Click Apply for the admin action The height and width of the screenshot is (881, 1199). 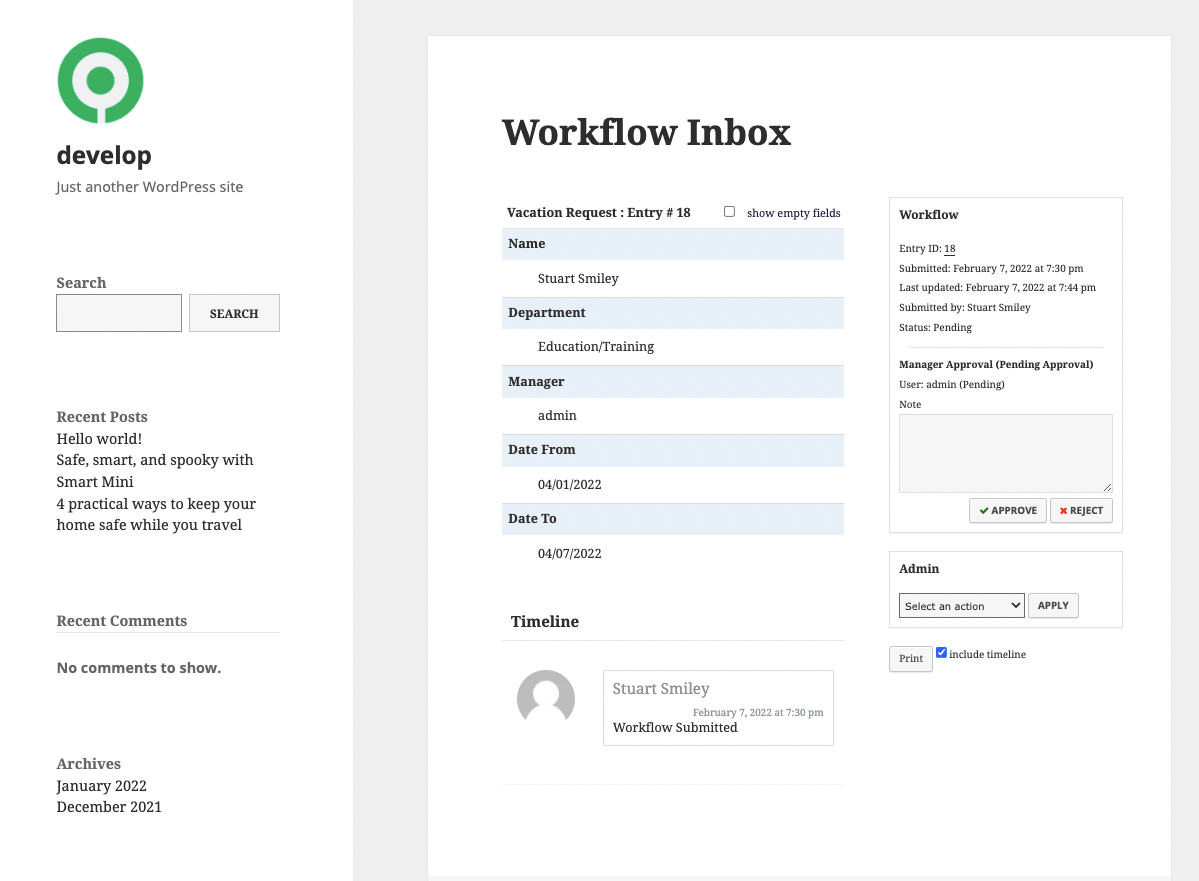pyautogui.click(x=1052, y=606)
